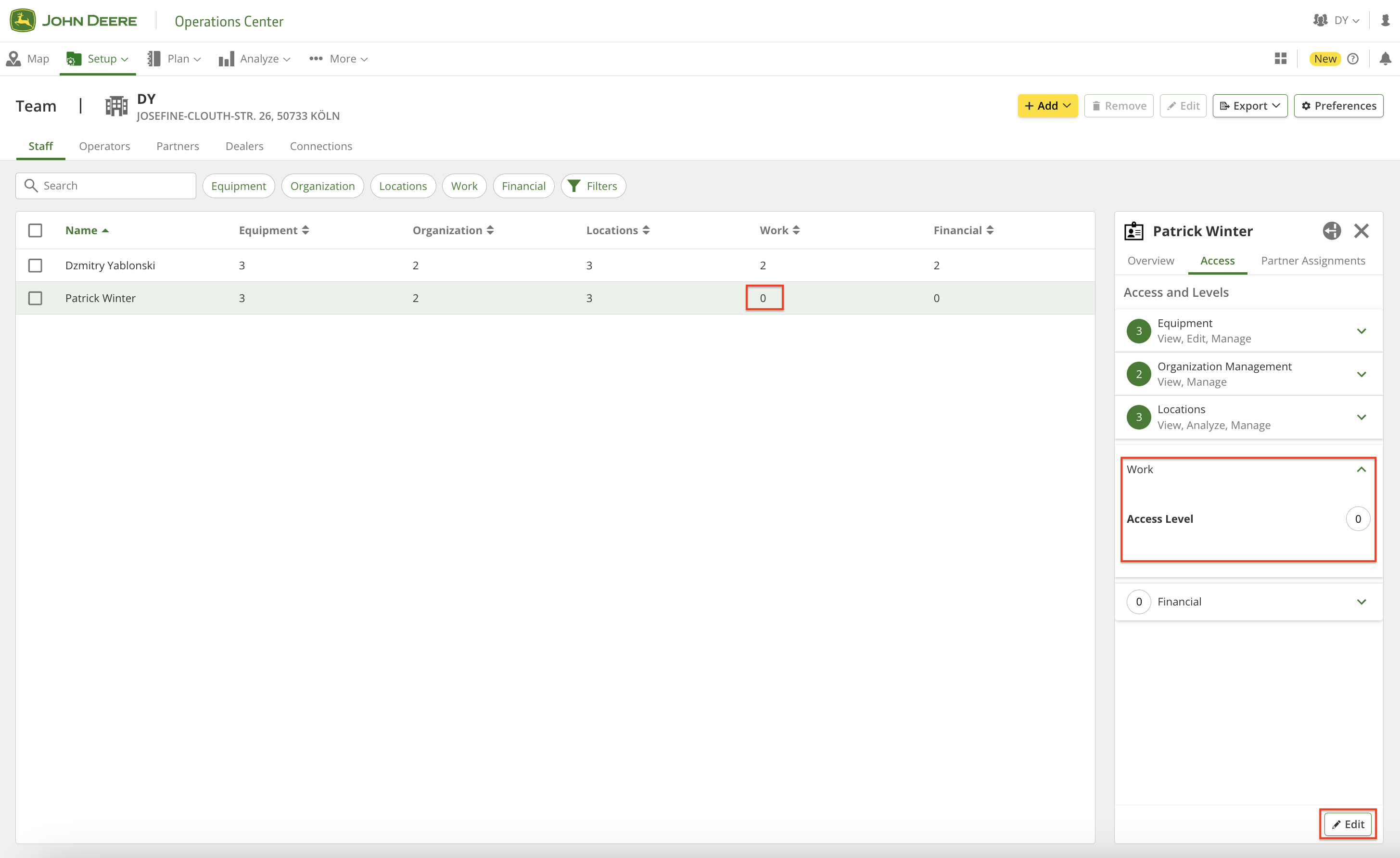Toggle the select-all header checkbox
Screen dimensions: 1400x858
pos(35,230)
